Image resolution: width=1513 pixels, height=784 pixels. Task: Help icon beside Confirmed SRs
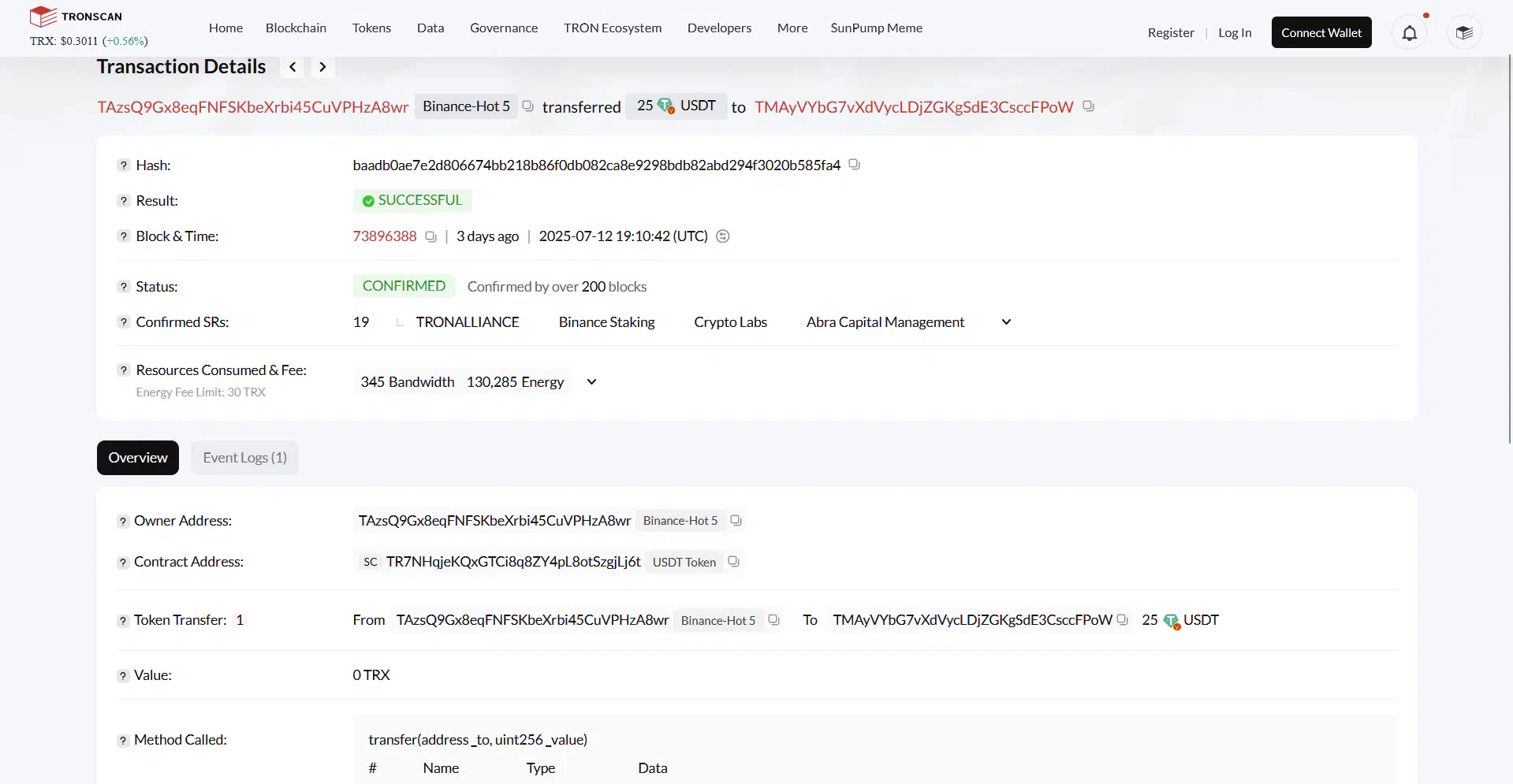pyautogui.click(x=123, y=322)
